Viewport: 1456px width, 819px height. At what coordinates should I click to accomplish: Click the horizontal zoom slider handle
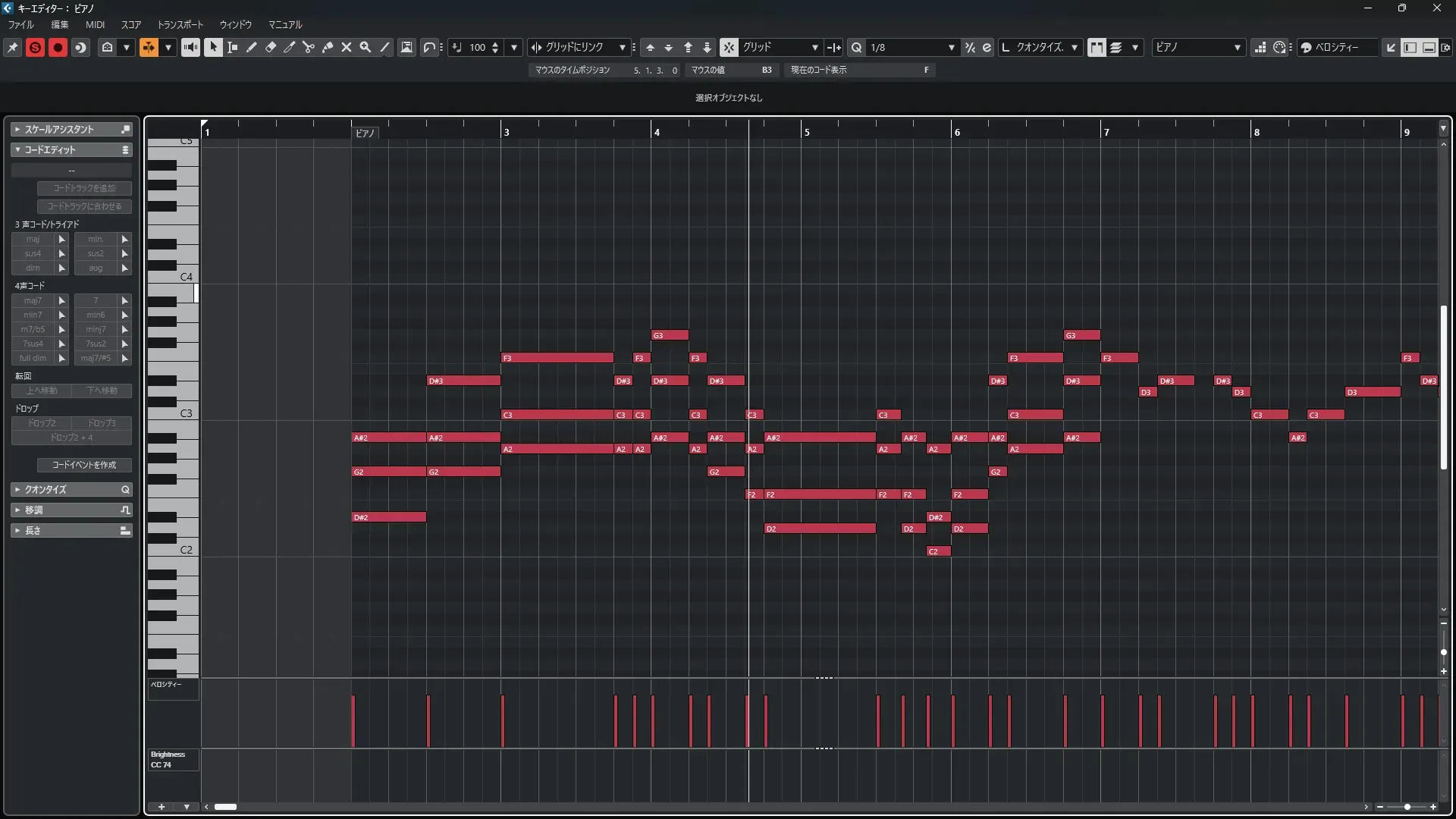coord(1407,807)
